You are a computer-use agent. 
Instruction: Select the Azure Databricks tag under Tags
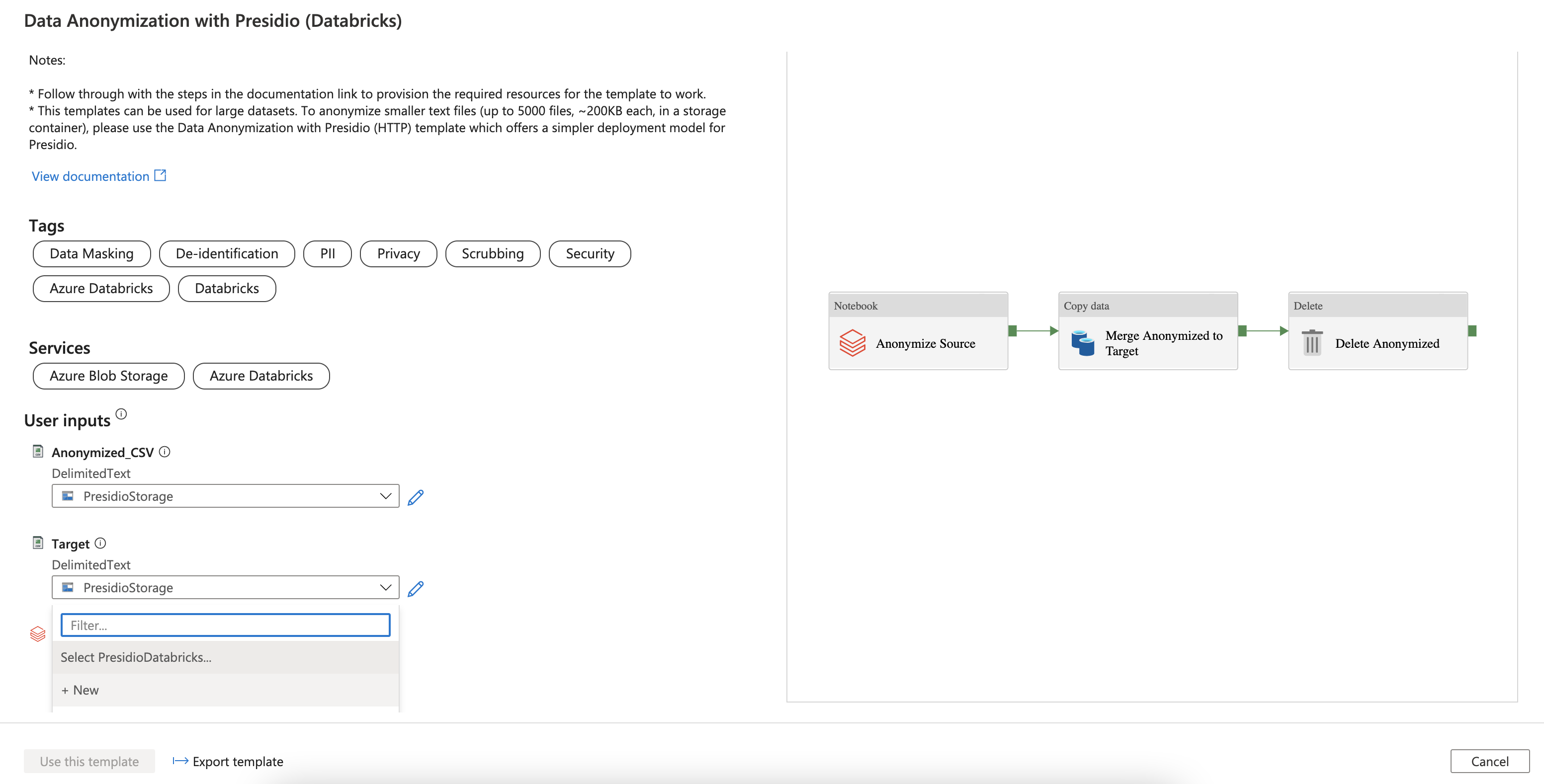(x=101, y=288)
